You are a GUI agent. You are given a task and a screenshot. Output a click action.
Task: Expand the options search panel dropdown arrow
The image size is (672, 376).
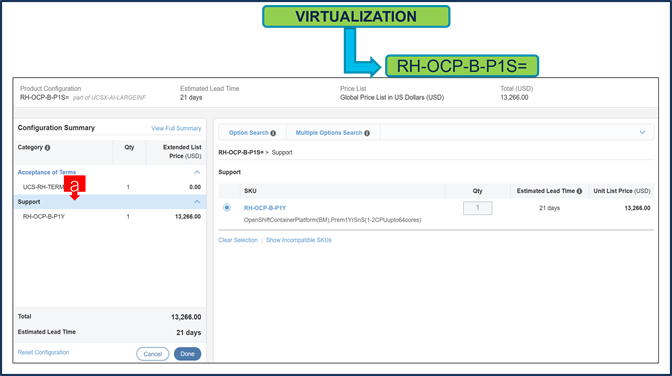point(642,132)
